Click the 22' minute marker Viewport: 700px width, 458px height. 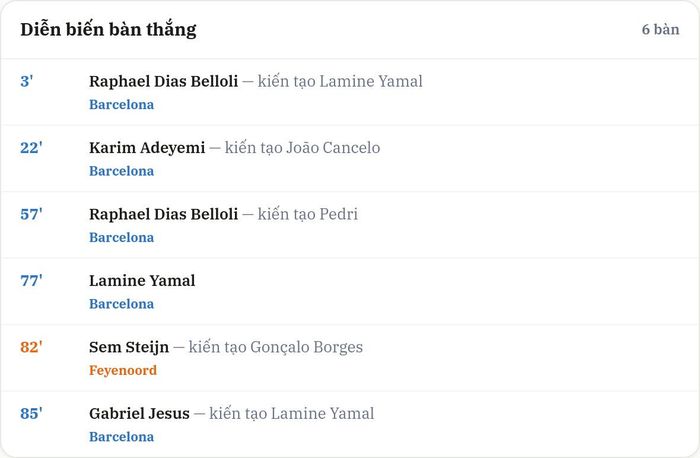click(31, 148)
